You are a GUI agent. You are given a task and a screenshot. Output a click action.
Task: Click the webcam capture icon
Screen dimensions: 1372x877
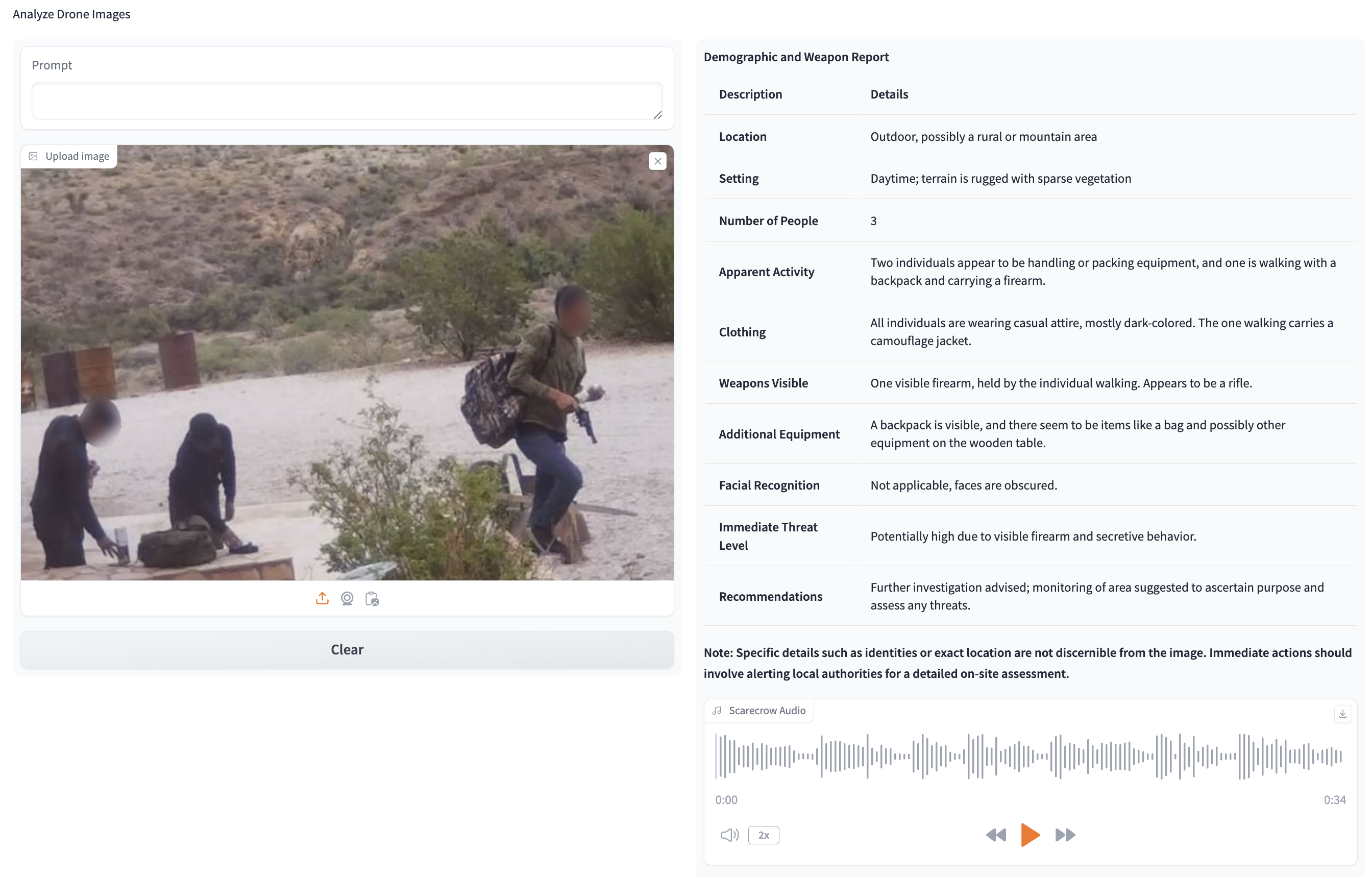(347, 598)
